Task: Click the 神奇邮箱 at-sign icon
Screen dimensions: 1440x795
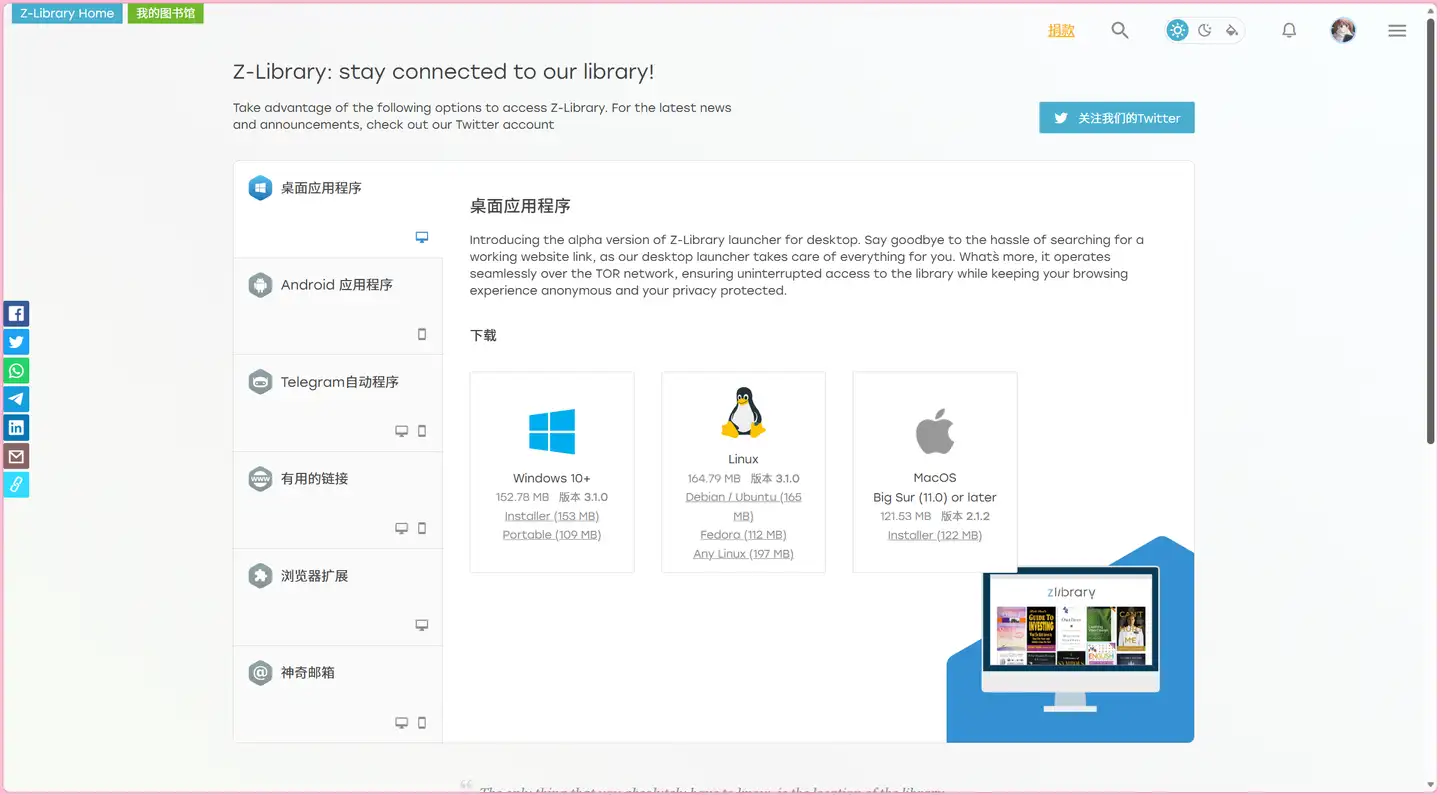Action: pyautogui.click(x=260, y=673)
